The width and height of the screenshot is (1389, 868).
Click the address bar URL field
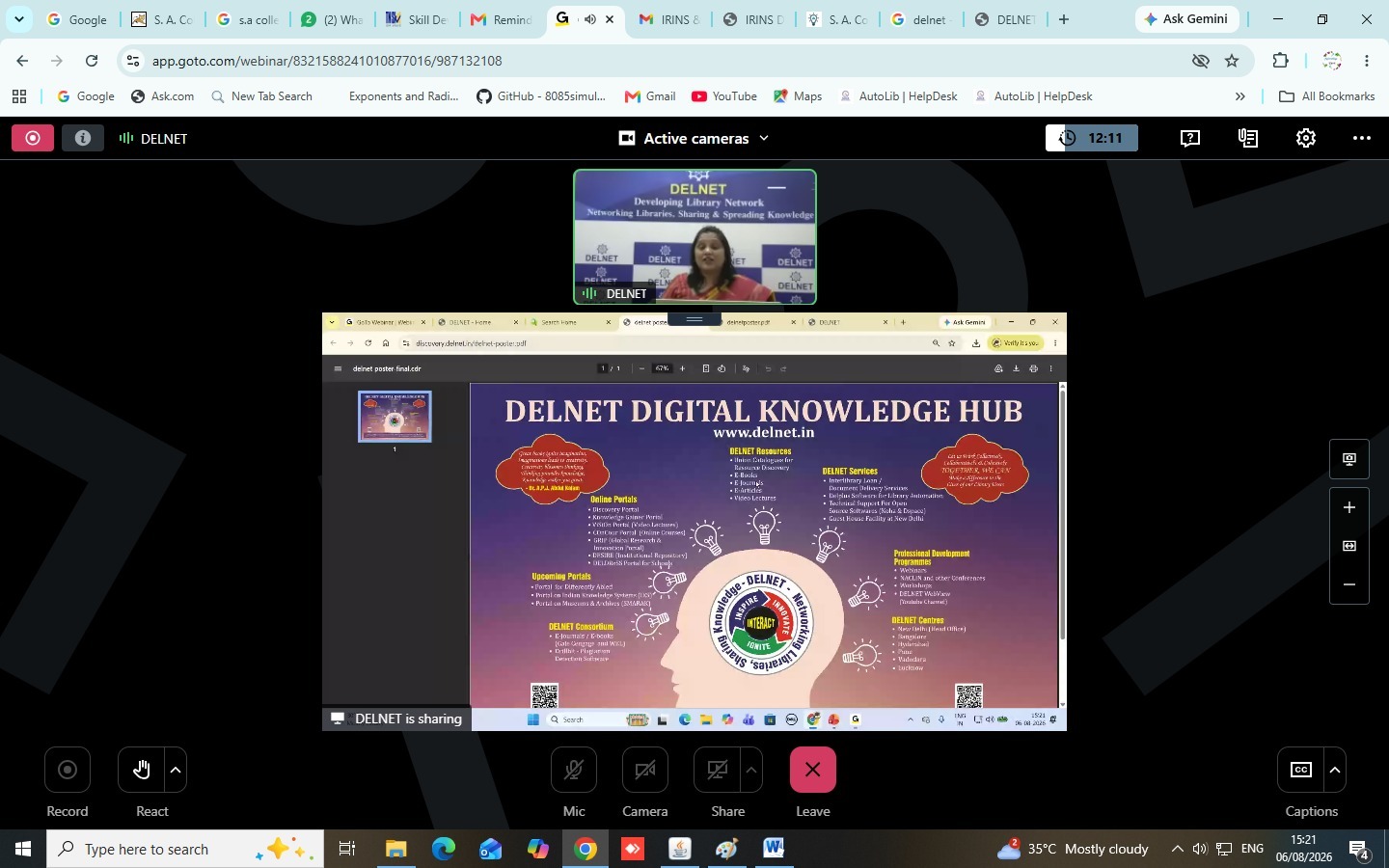[666, 61]
